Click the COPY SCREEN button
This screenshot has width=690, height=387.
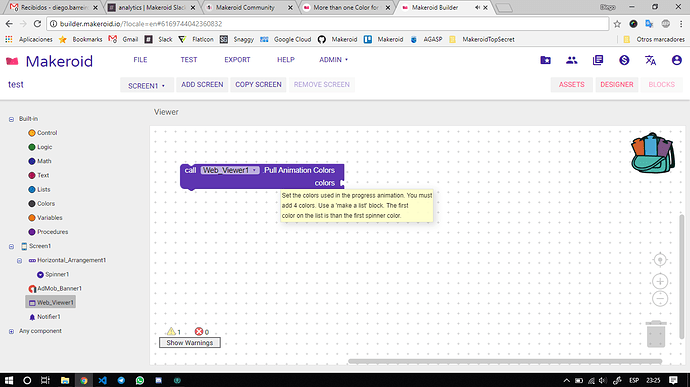point(258,85)
